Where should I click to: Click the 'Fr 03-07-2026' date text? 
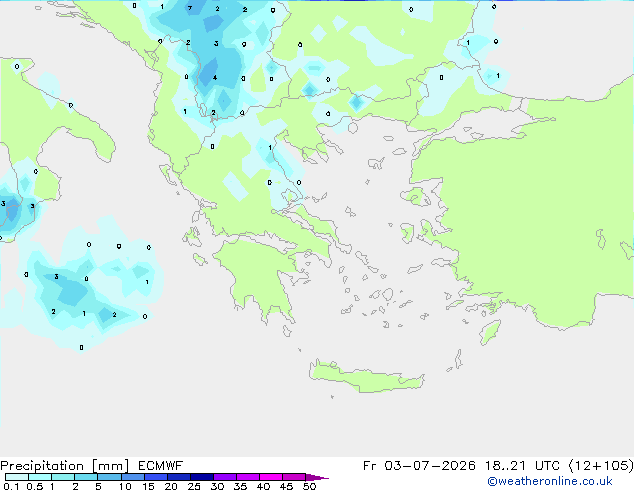419,466
